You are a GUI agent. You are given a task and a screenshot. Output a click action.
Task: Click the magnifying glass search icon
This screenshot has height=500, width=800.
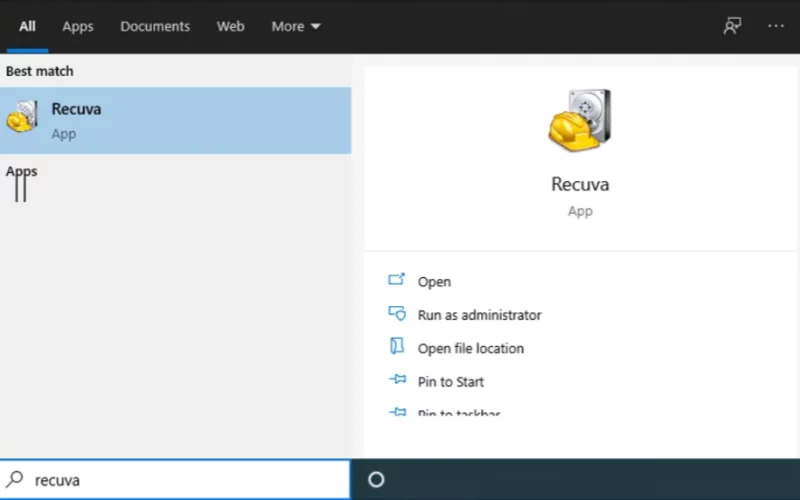(15, 479)
